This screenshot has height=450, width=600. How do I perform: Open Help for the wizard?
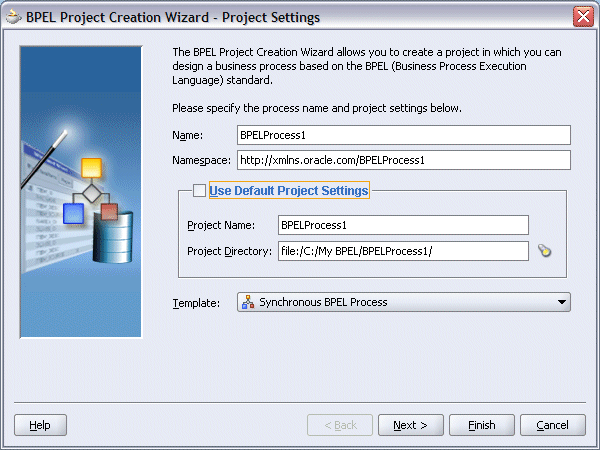(x=40, y=425)
